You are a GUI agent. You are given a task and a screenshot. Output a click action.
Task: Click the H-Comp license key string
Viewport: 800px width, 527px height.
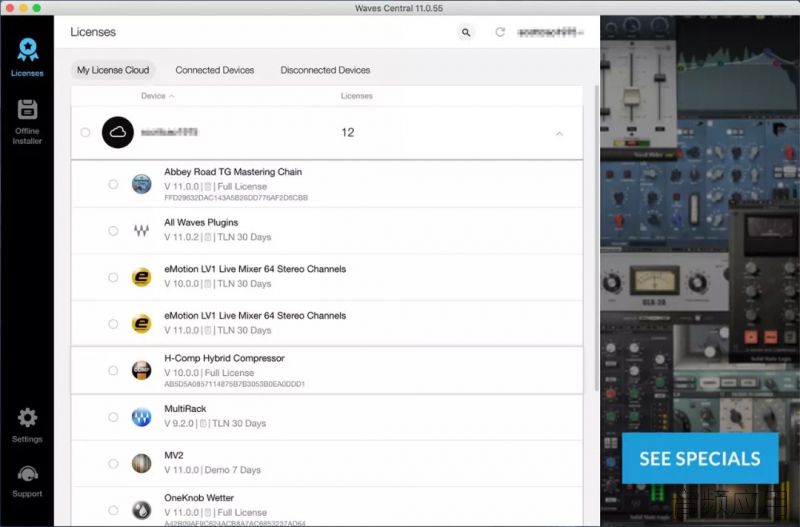coord(235,384)
